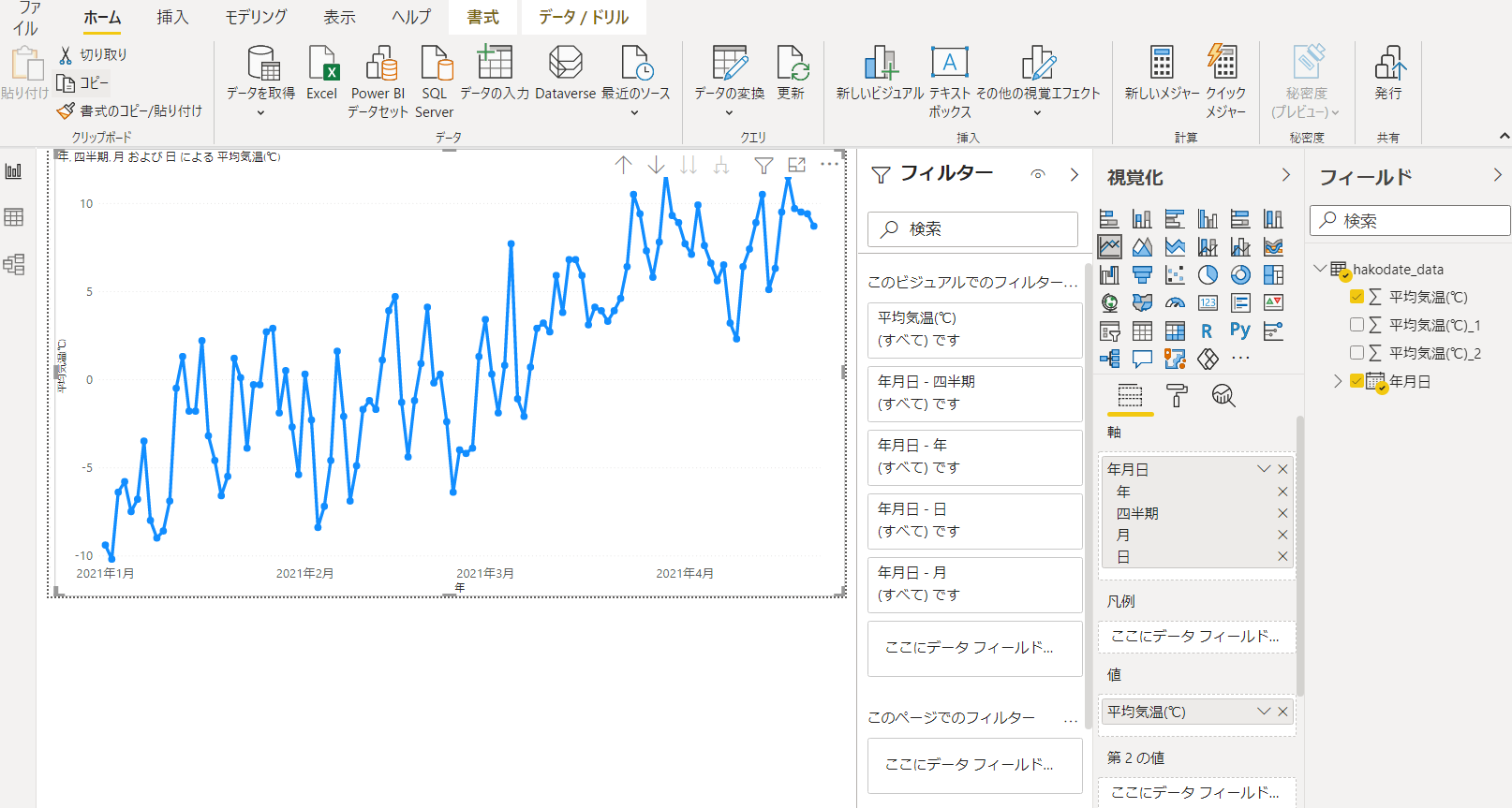Uncheck the 平均気温(℃) field checkbox
The height and width of the screenshot is (808, 1512).
coord(1356,297)
